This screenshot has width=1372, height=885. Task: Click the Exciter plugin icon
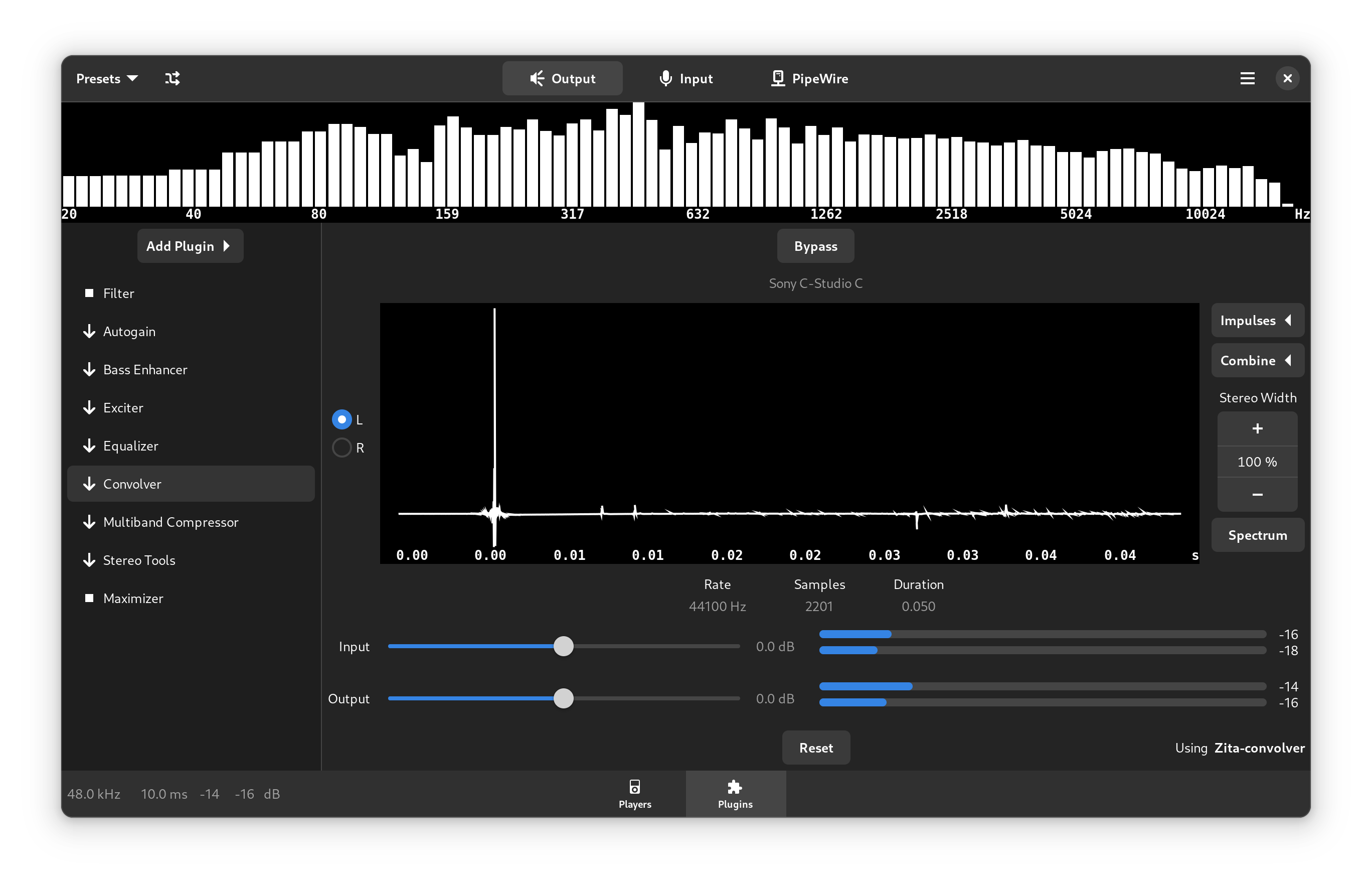[x=89, y=407]
